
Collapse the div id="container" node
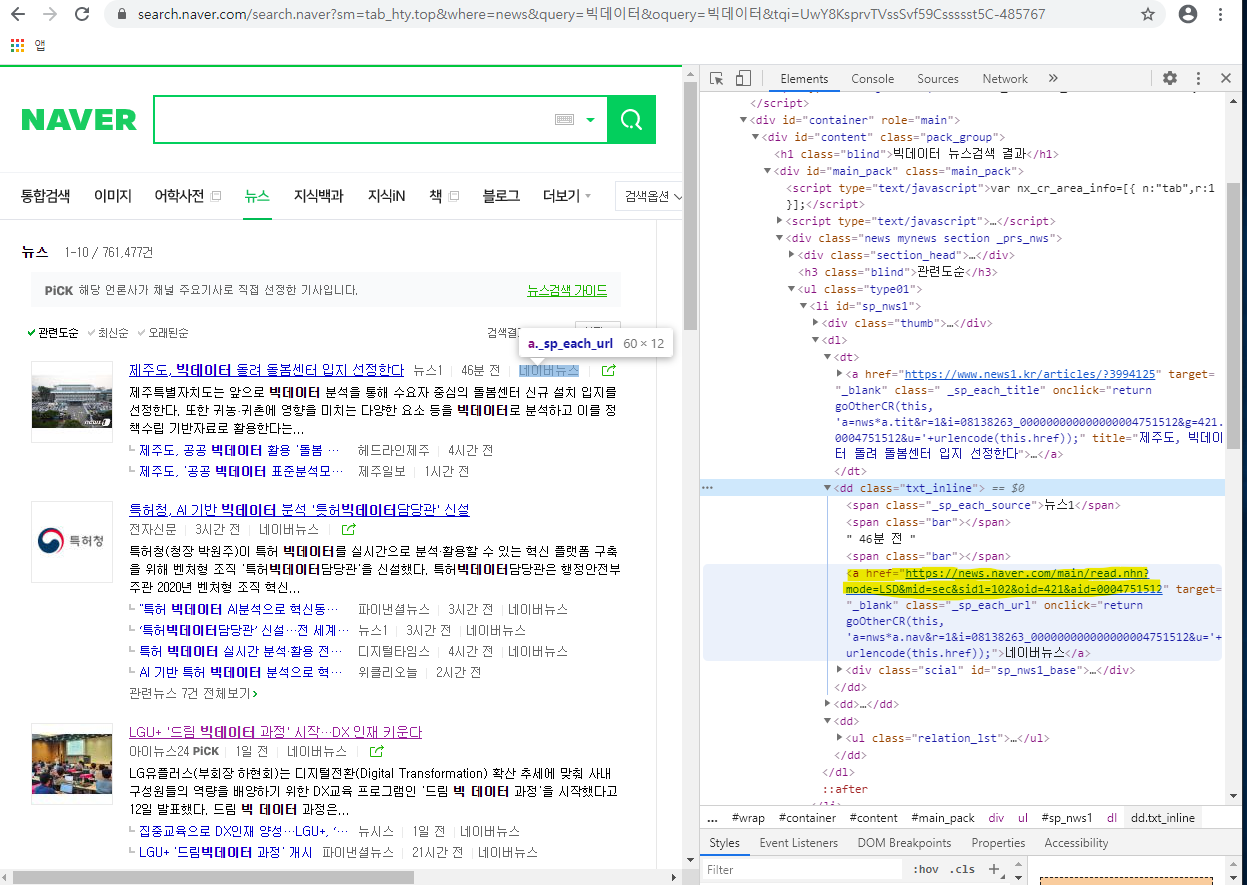(x=743, y=121)
